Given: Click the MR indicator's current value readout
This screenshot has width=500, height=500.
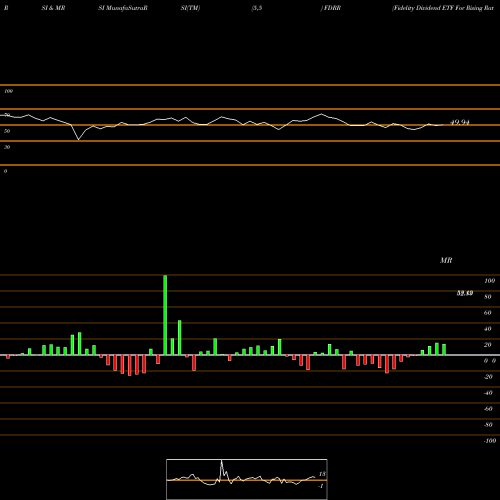Looking at the screenshot, I should click(465, 293).
